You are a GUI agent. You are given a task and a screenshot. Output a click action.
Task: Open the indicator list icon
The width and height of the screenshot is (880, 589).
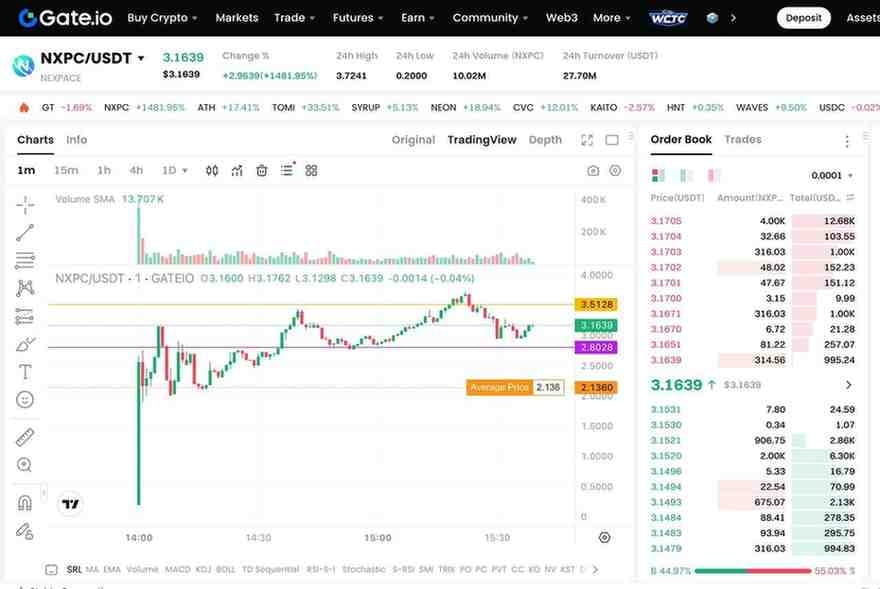coord(287,170)
